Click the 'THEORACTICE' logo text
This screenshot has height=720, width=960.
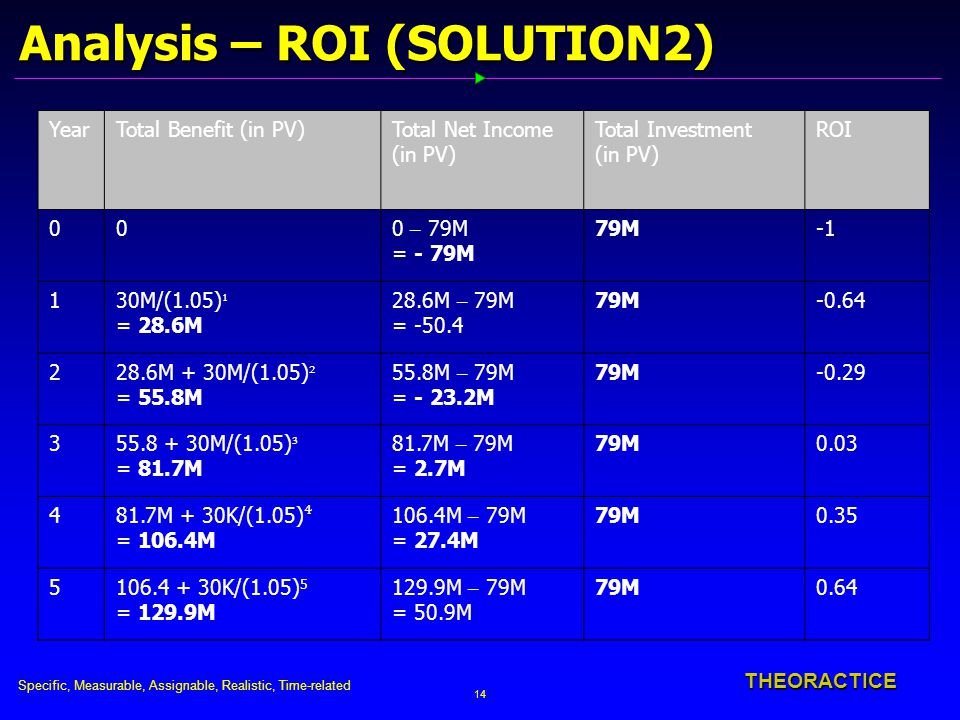820,681
